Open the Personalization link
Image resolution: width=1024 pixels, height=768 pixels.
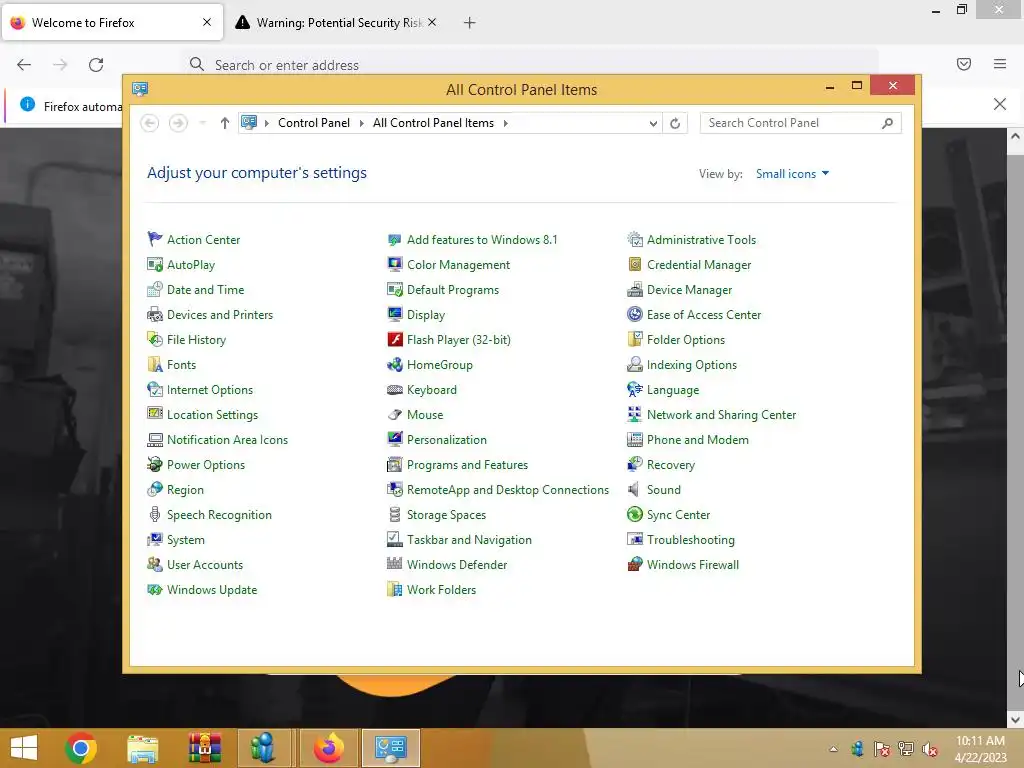point(447,440)
